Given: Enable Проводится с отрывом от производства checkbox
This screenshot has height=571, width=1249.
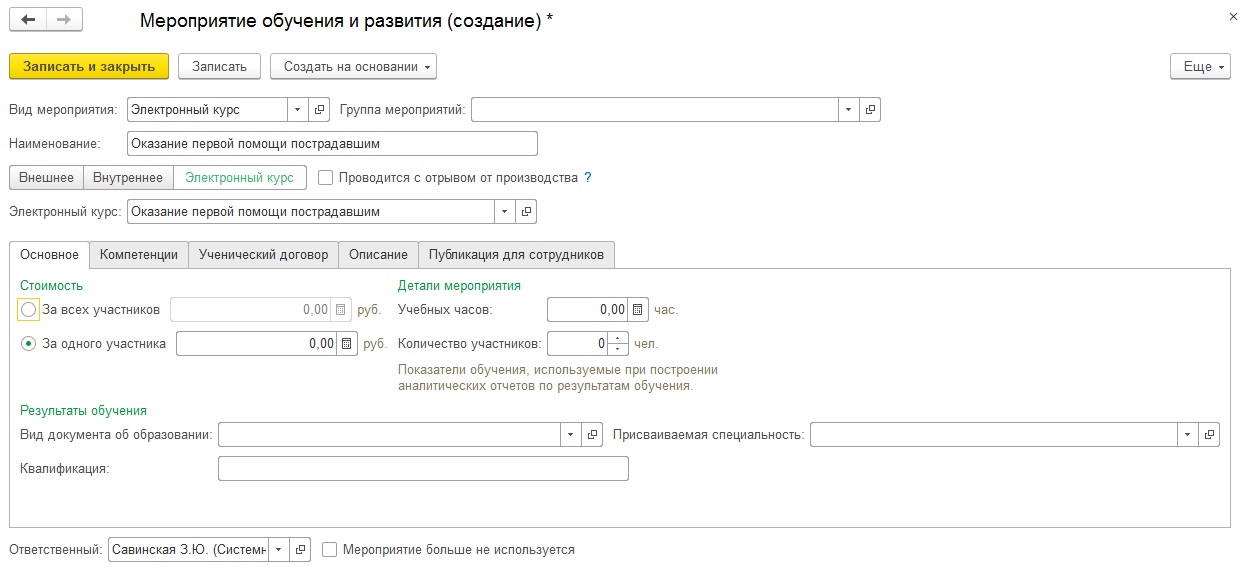Looking at the screenshot, I should coord(325,178).
